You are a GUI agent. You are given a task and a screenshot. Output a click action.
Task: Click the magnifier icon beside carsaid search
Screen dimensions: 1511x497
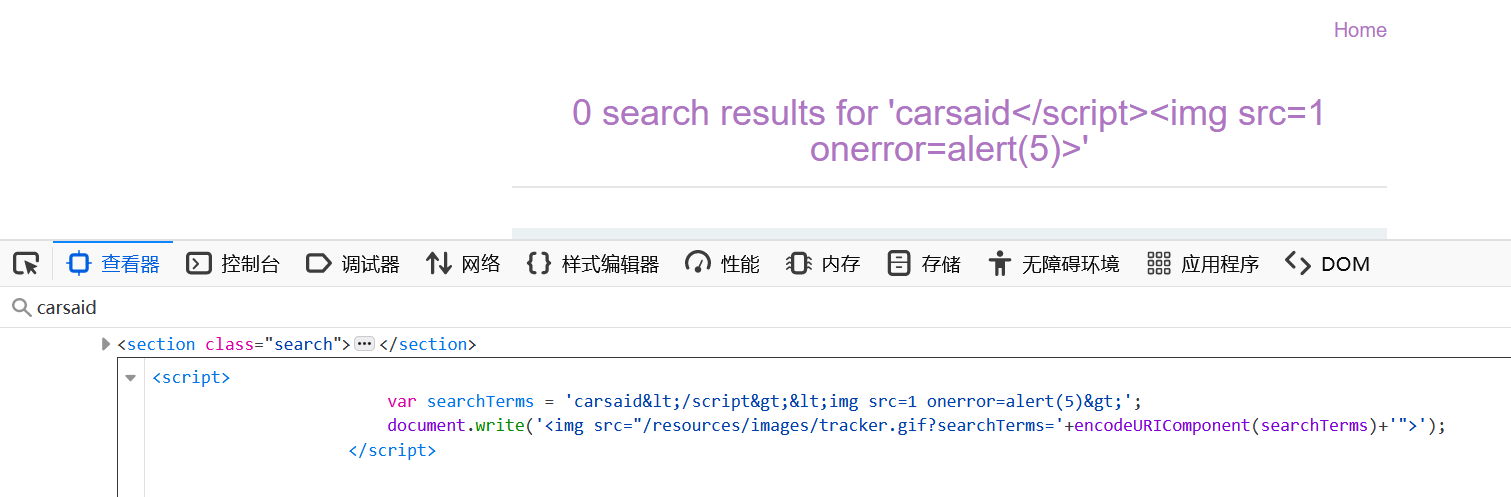click(x=20, y=308)
